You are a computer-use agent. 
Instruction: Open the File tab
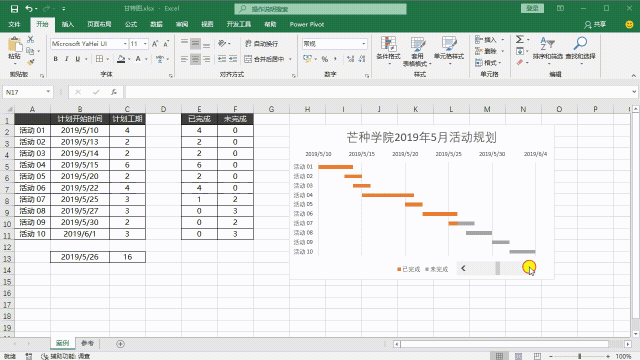pos(14,24)
